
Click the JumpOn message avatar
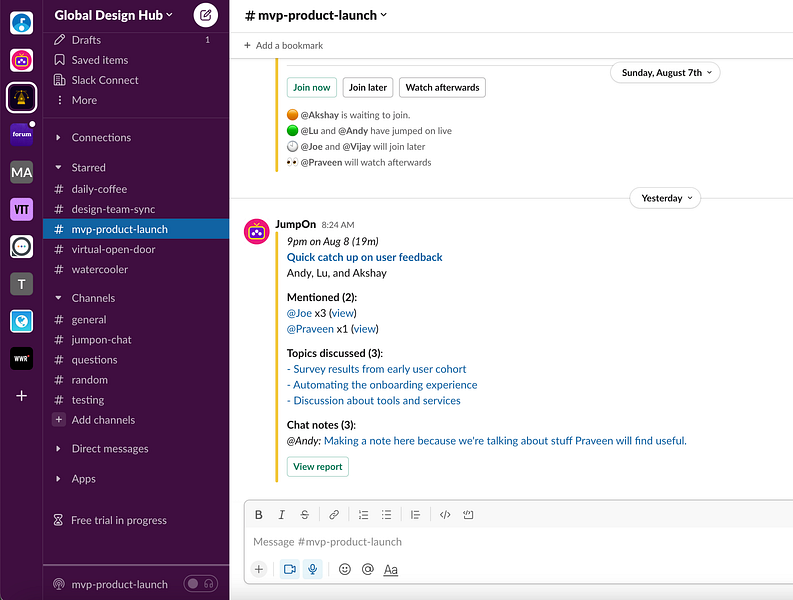tap(256, 232)
